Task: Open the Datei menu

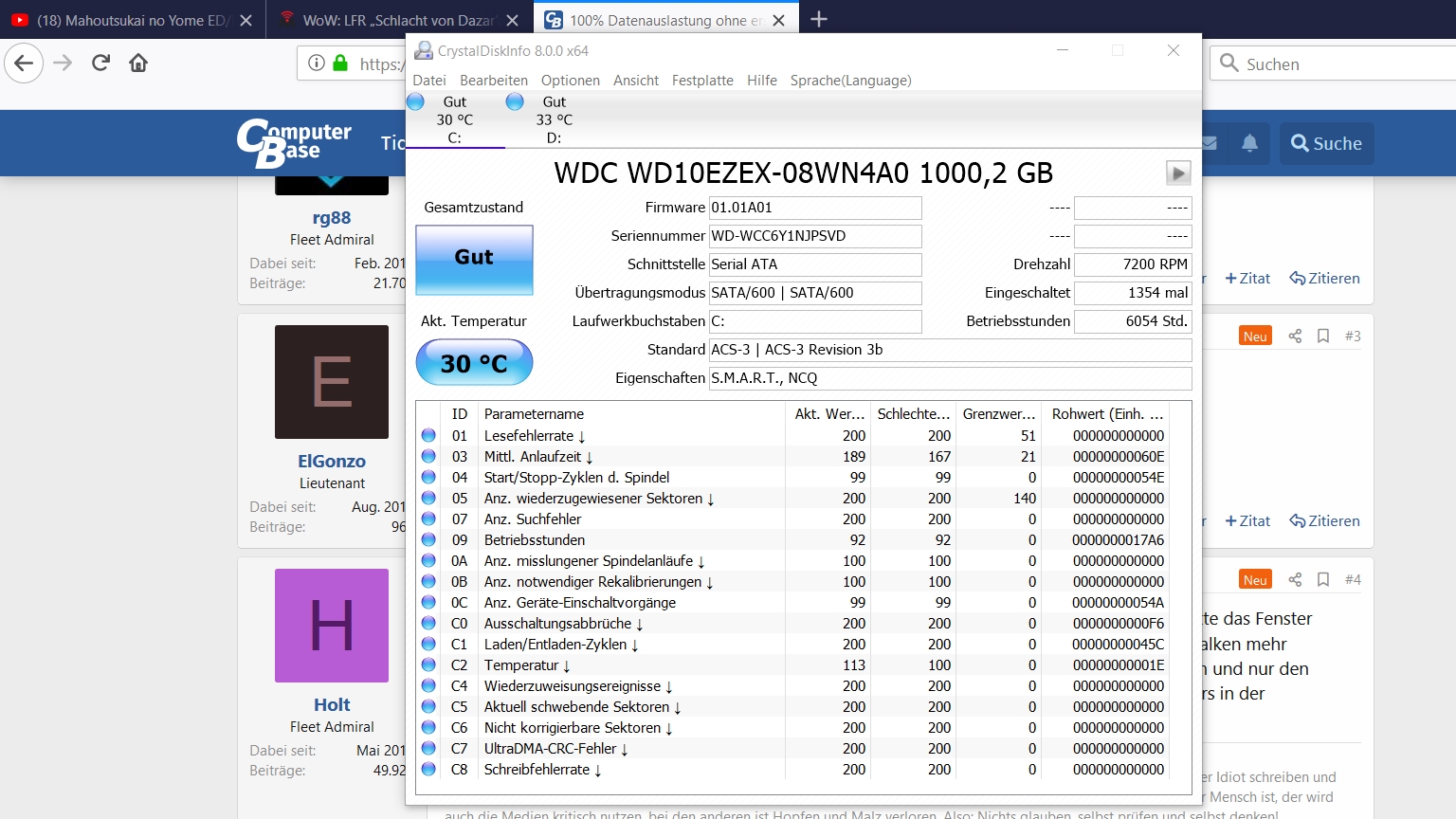Action: [x=429, y=81]
